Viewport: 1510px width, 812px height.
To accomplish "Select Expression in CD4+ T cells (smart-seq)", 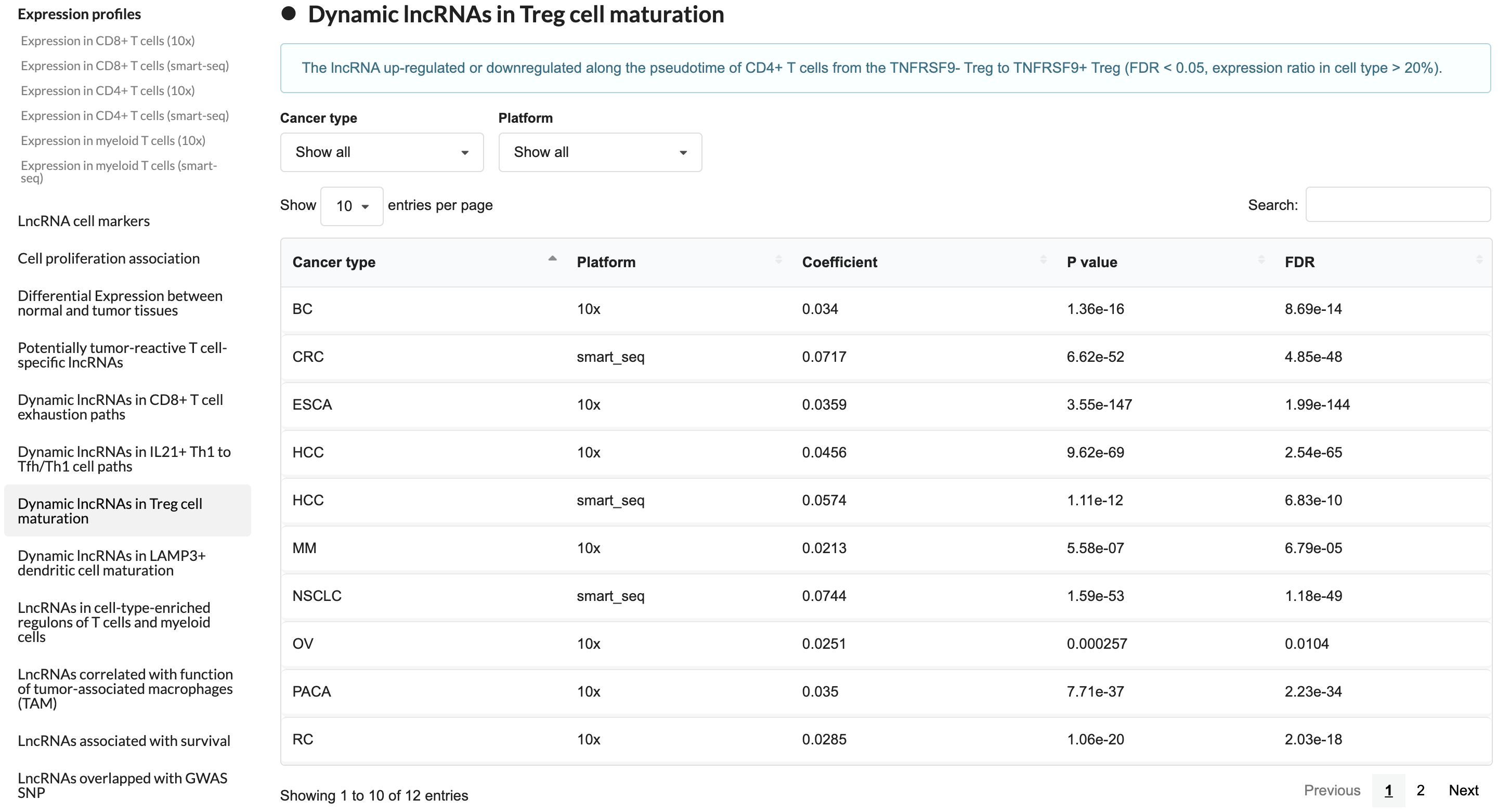I will coord(125,116).
